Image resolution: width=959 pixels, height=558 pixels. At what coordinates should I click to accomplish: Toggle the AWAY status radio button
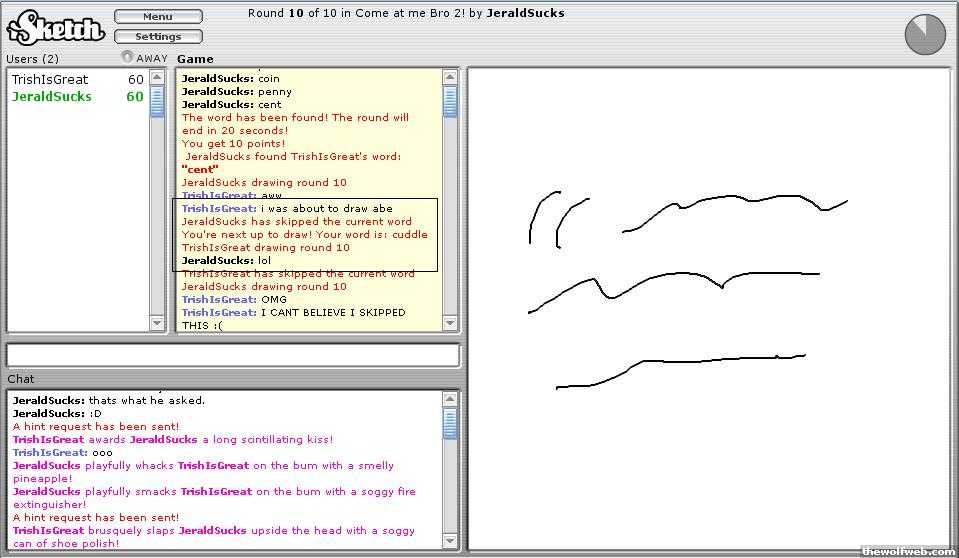pyautogui.click(x=127, y=57)
